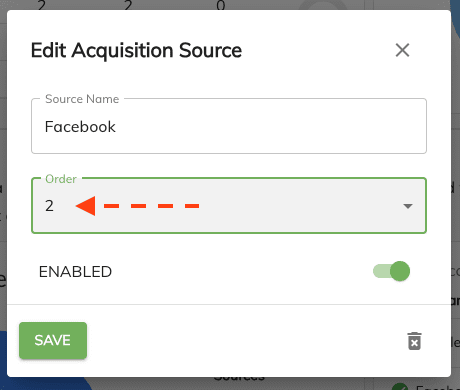Open the Order dropdown
Screen dimensions: 460x390
click(229, 206)
